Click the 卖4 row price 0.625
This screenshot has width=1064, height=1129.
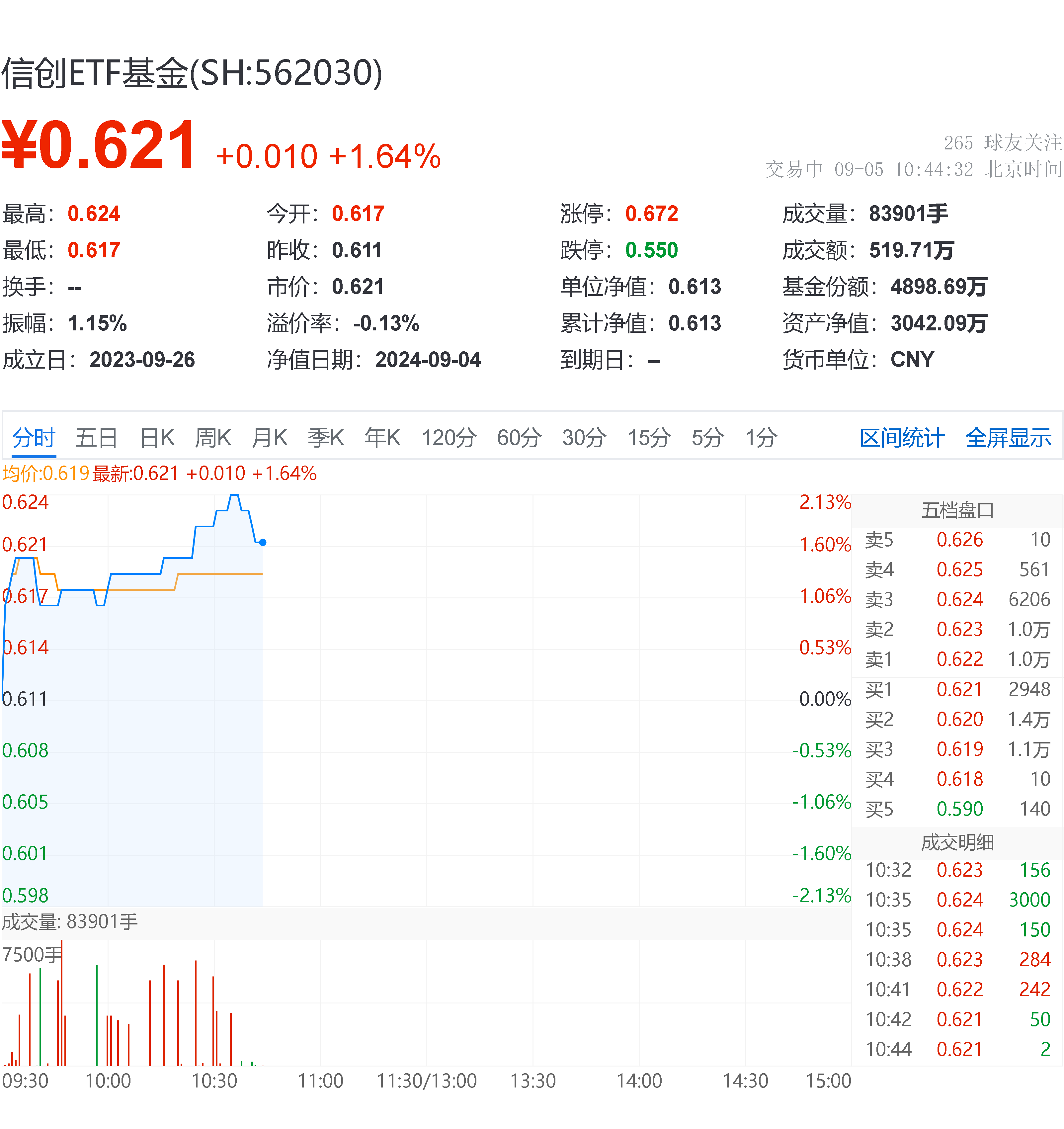click(x=960, y=570)
